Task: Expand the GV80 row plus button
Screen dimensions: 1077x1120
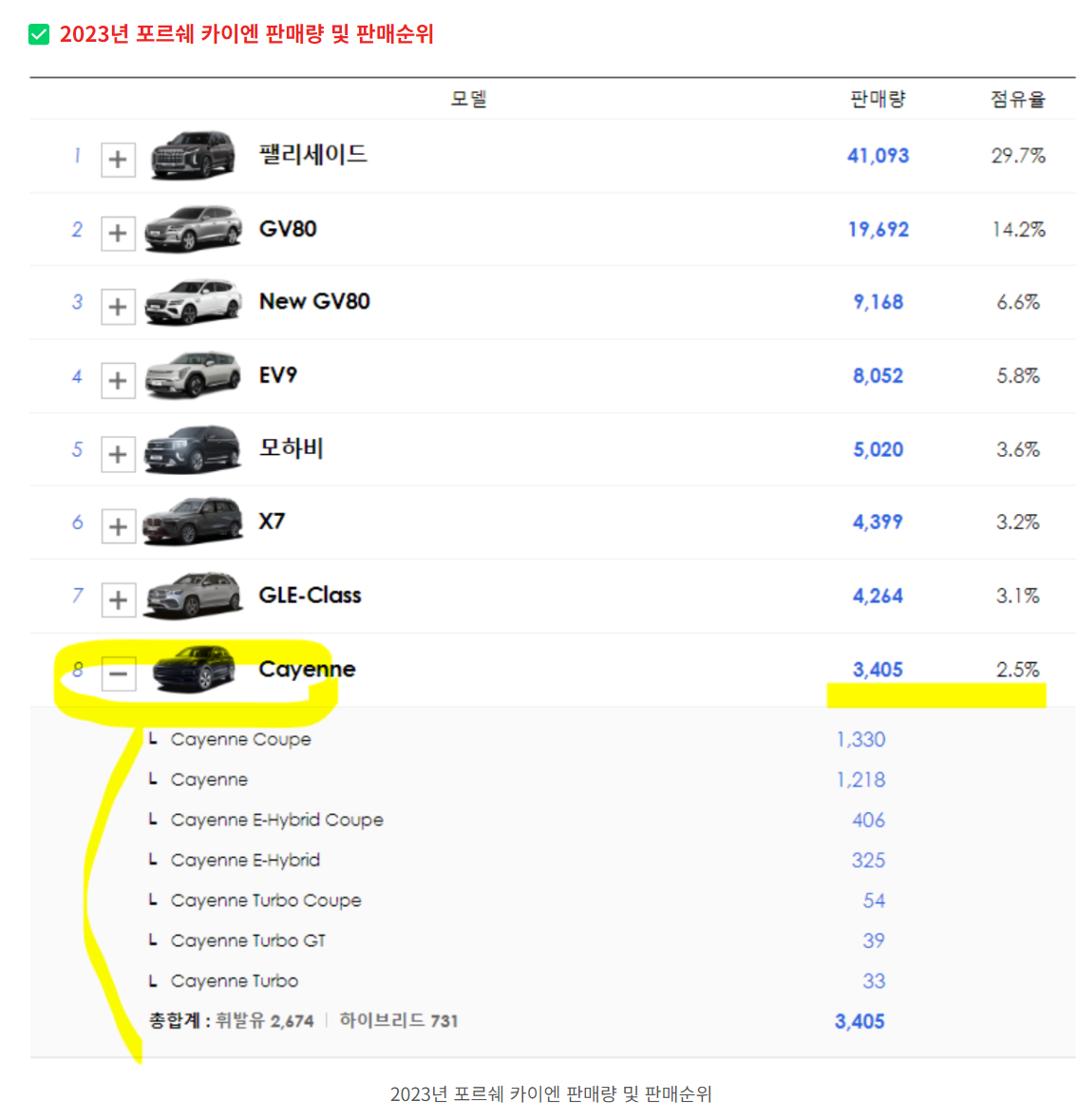Action: pyautogui.click(x=118, y=233)
